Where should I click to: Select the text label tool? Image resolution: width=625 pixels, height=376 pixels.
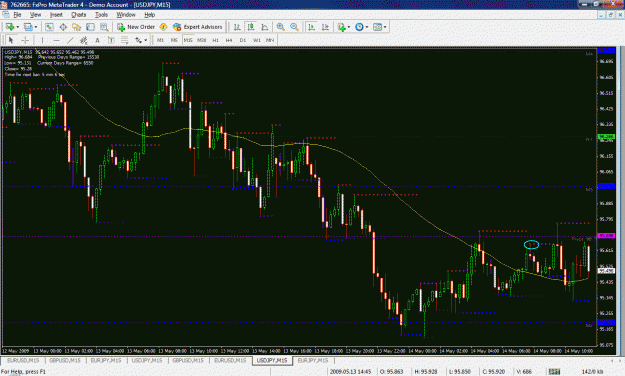point(111,40)
